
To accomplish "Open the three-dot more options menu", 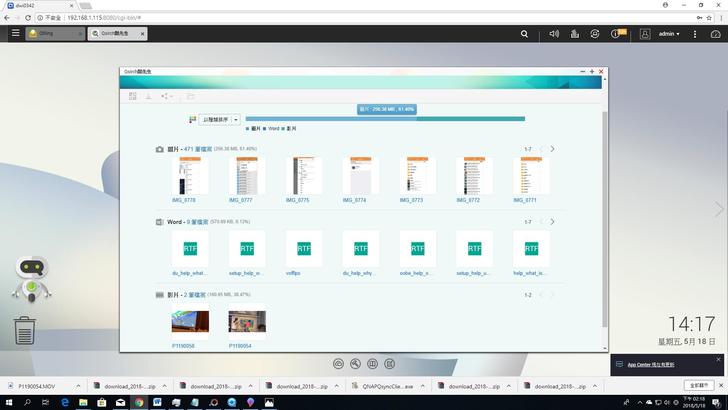I will tap(695, 34).
